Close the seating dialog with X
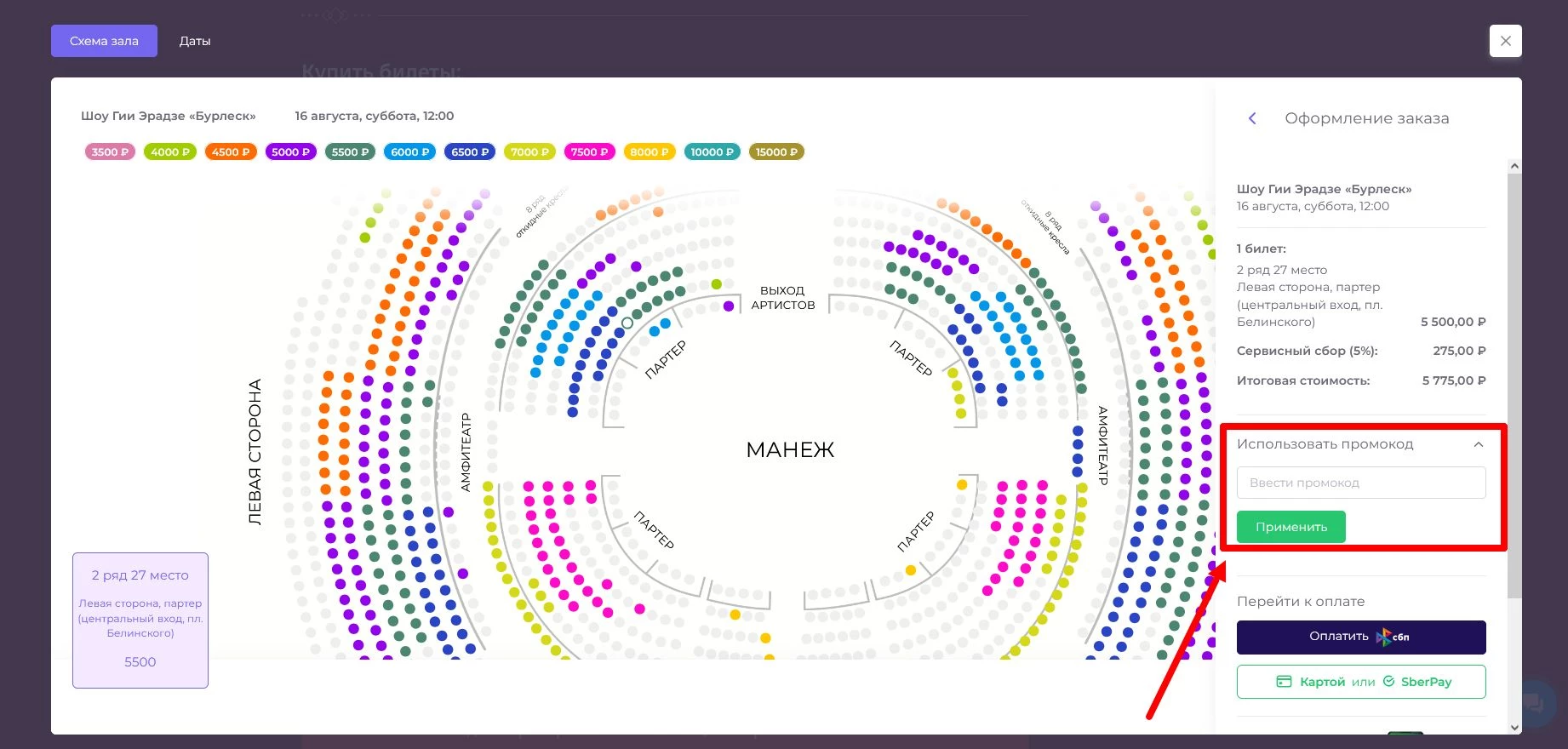This screenshot has width=1568, height=749. click(1505, 41)
